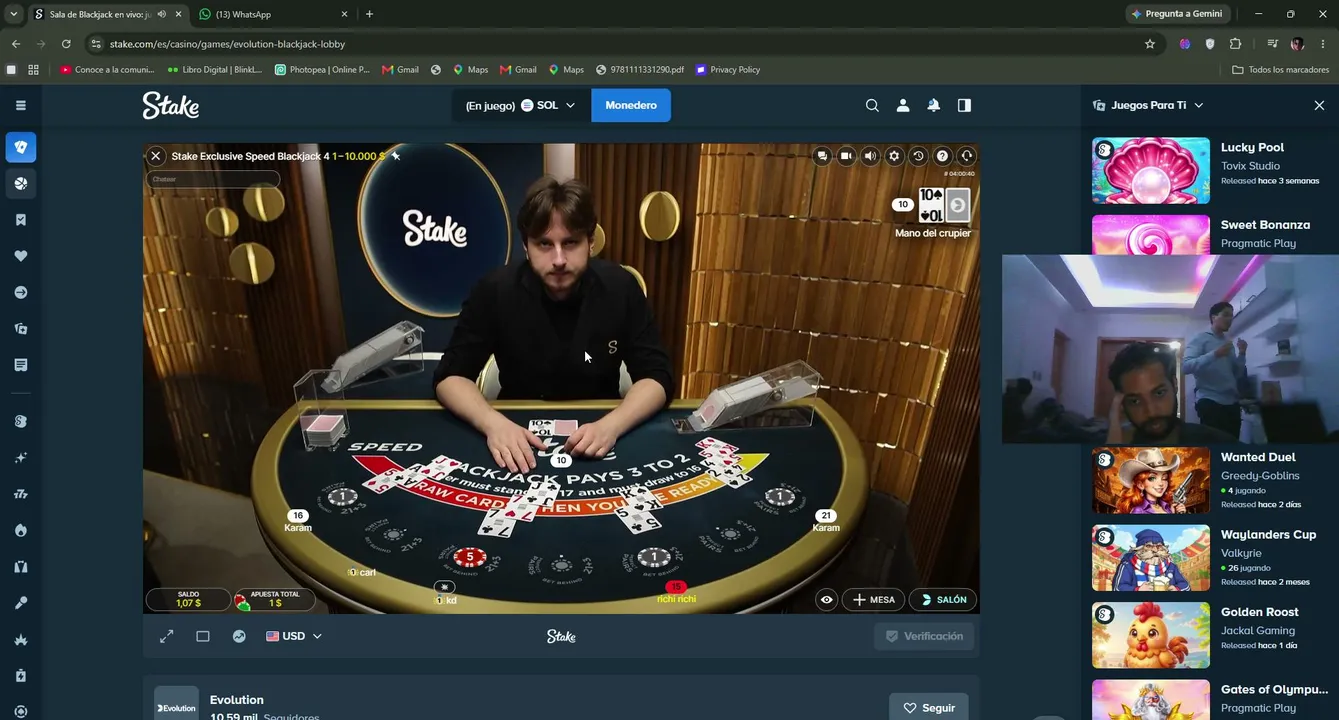Image resolution: width=1339 pixels, height=720 pixels.
Task: Open Todos los marcadores folder
Action: (1281, 70)
